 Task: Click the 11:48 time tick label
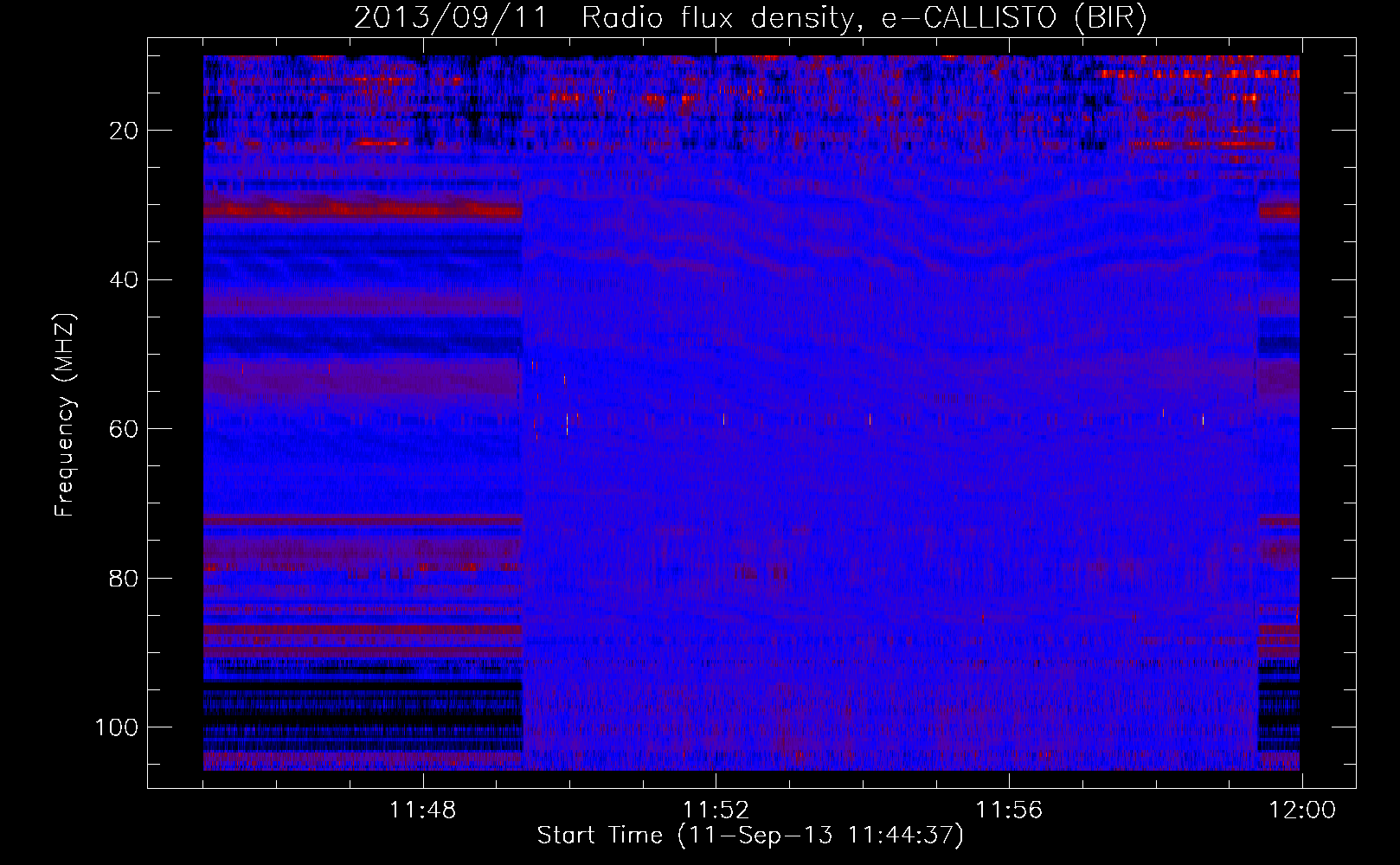point(422,811)
